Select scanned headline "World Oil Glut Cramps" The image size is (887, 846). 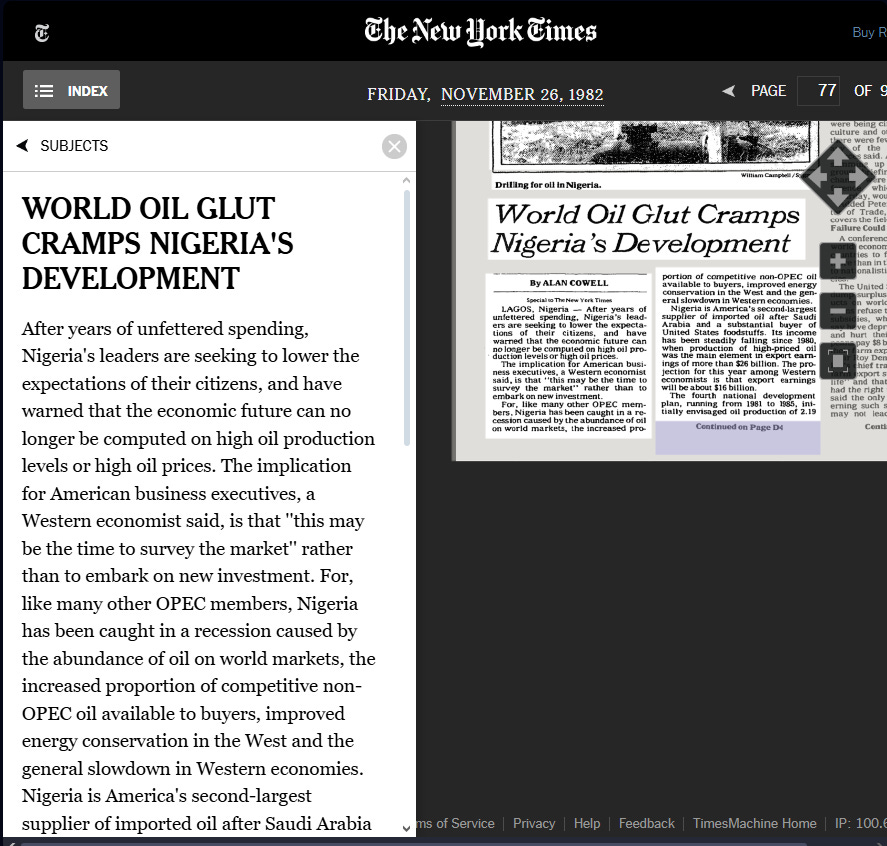tap(647, 214)
